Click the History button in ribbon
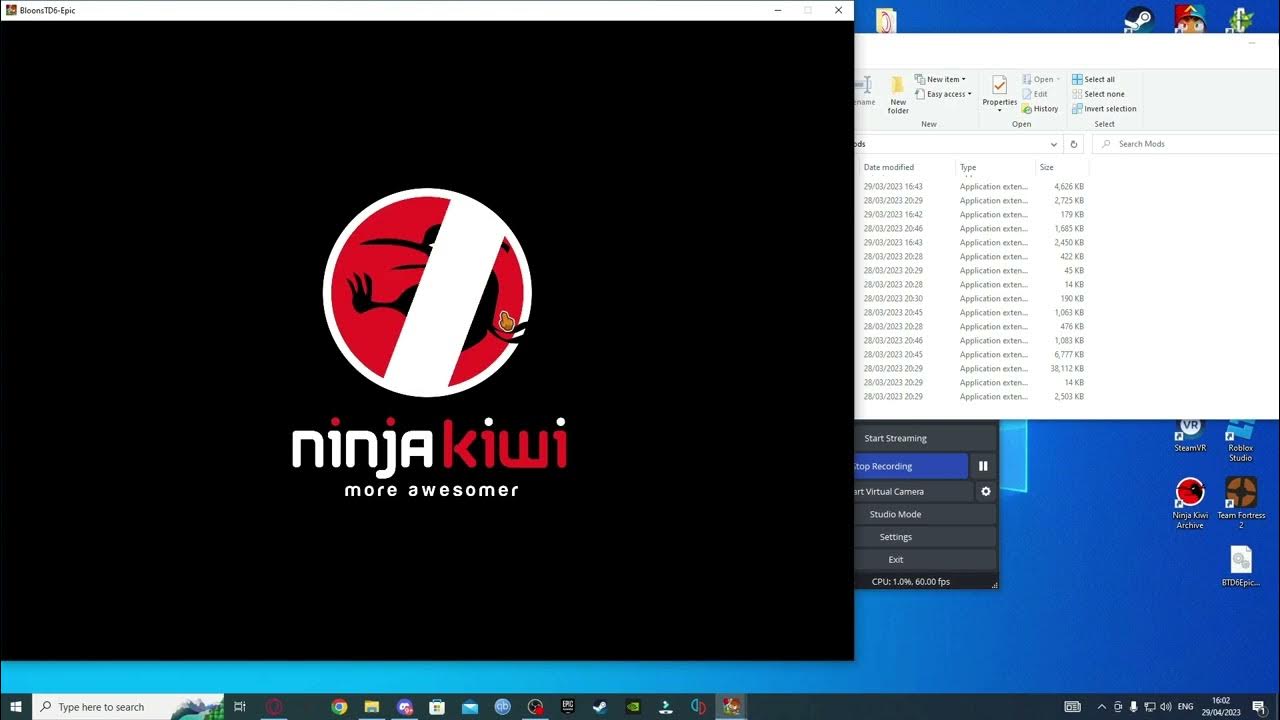 click(1040, 109)
